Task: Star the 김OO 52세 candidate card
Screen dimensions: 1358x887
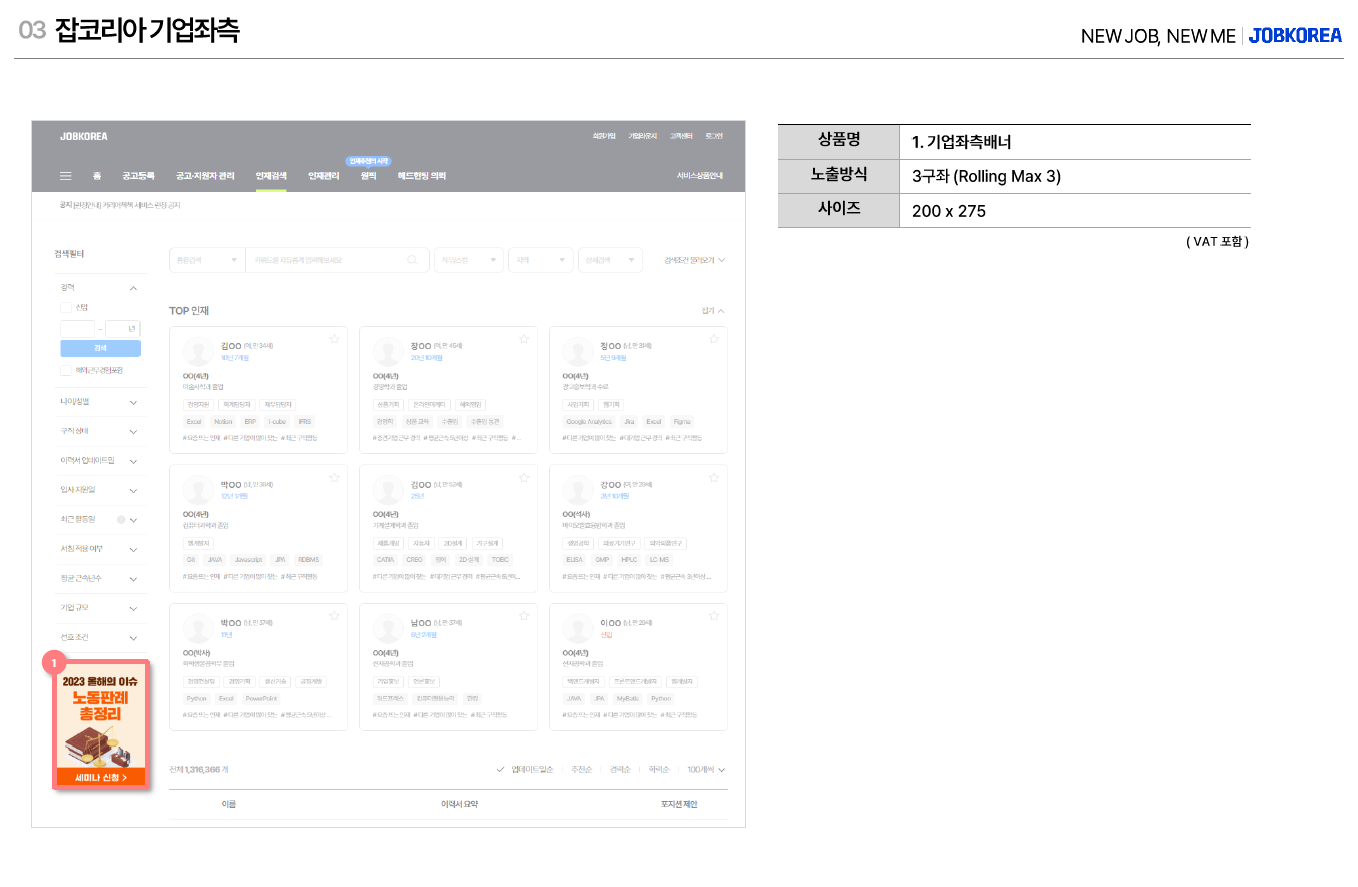Action: (x=524, y=477)
